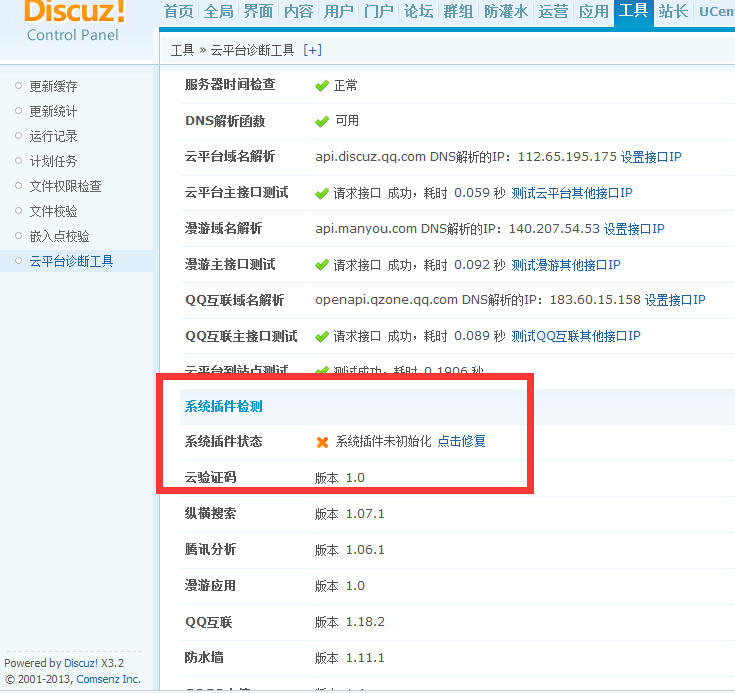
Task: Click 测试云平台其他接口IP link
Action: (x=572, y=193)
